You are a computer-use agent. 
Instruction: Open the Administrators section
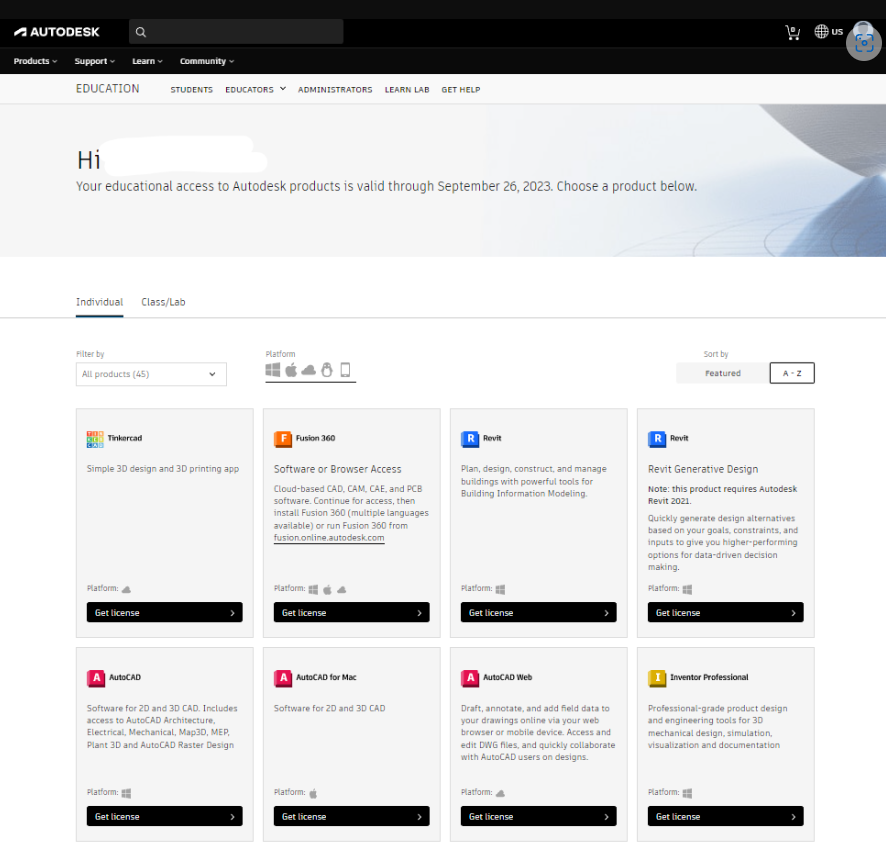pyautogui.click(x=335, y=89)
